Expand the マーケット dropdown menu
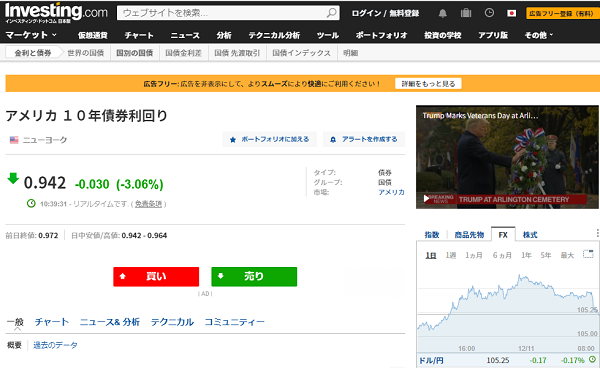The image size is (600, 368). (x=31, y=35)
